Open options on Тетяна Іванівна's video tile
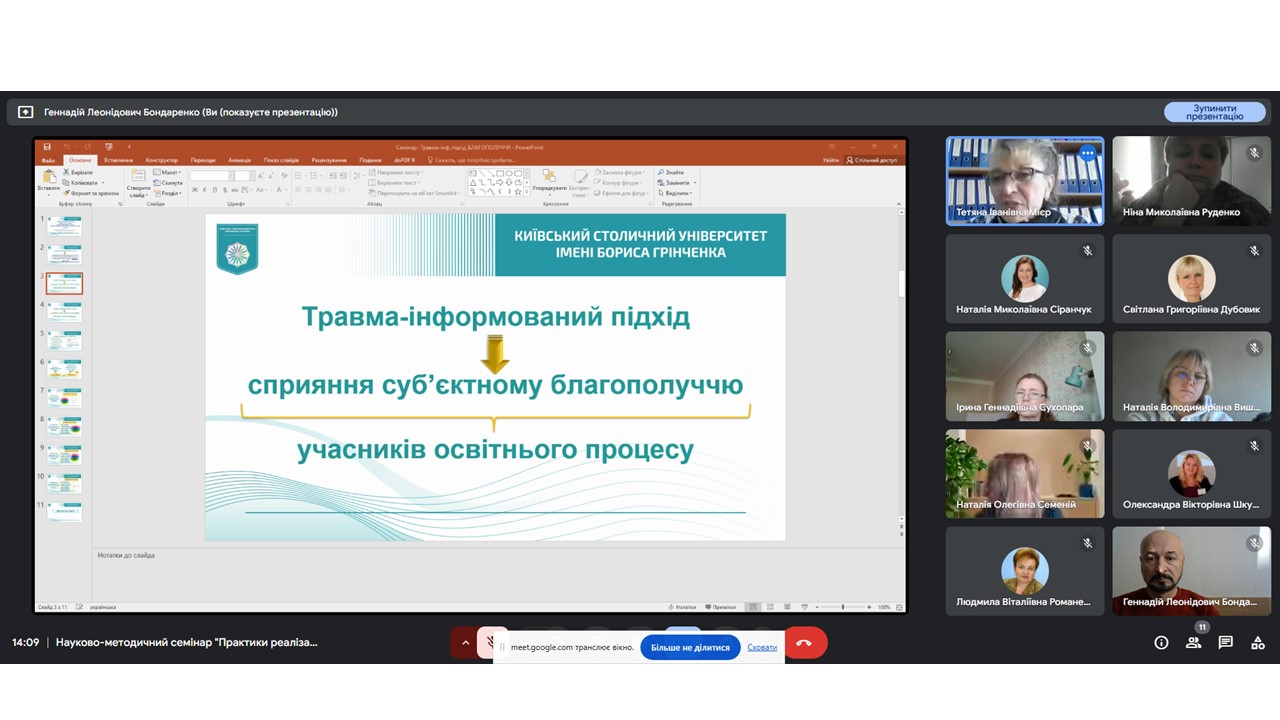This screenshot has height=720, width=1280. (x=1087, y=153)
